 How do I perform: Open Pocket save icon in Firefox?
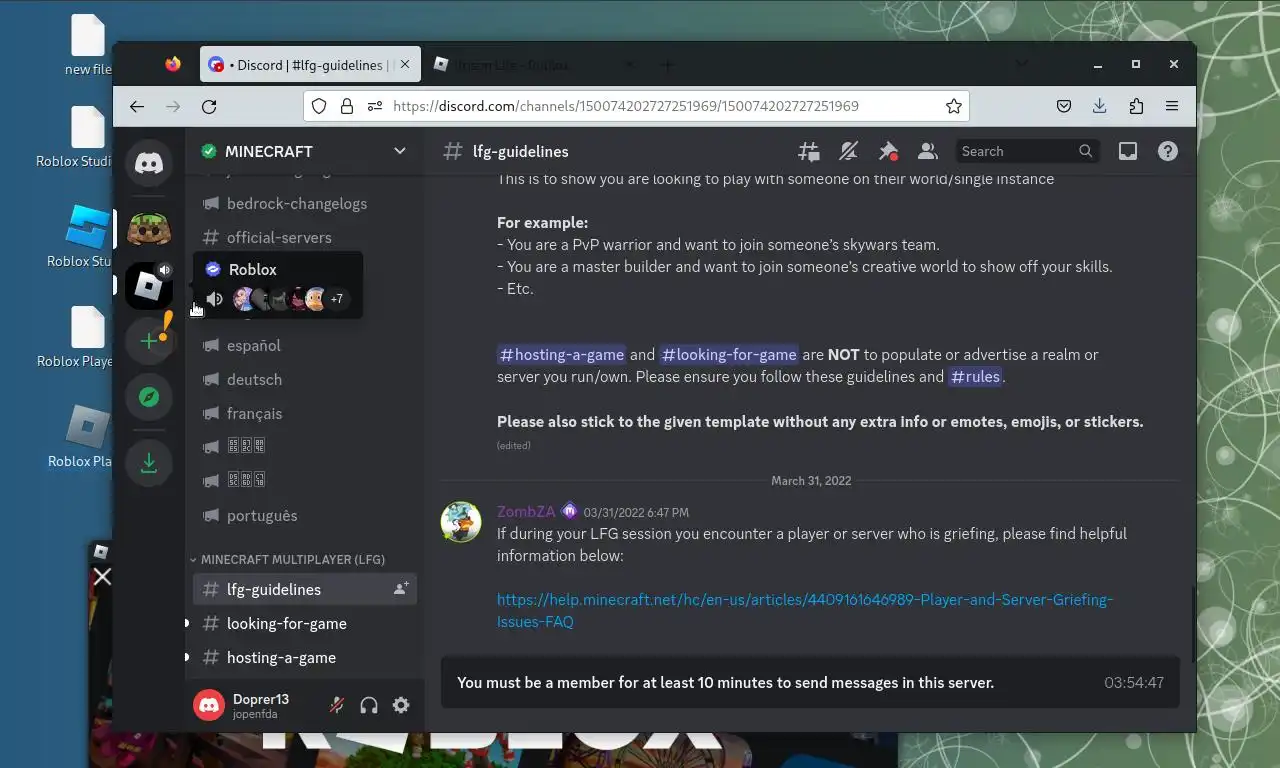[x=1064, y=106]
